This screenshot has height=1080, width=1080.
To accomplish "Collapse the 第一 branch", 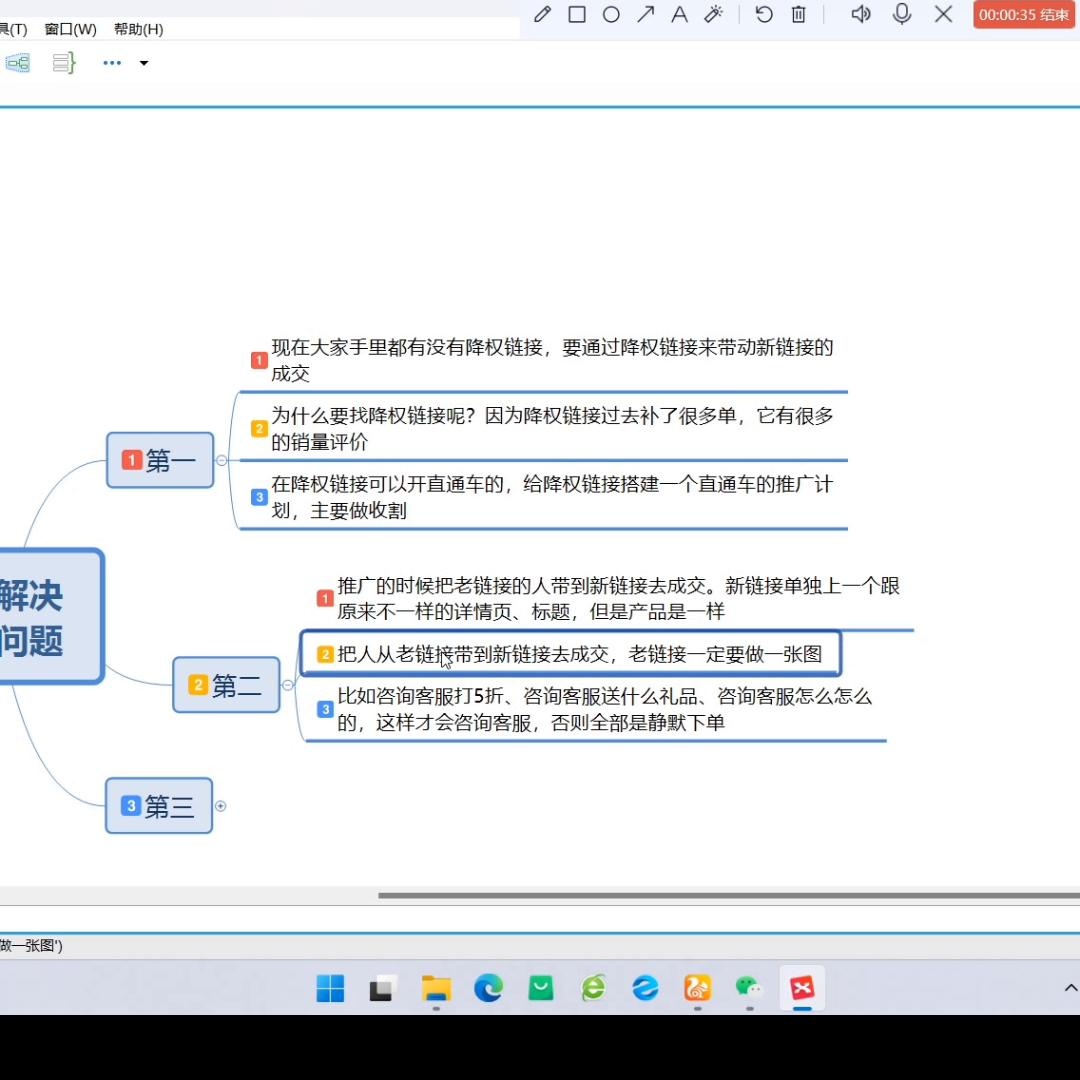I will coord(222,460).
